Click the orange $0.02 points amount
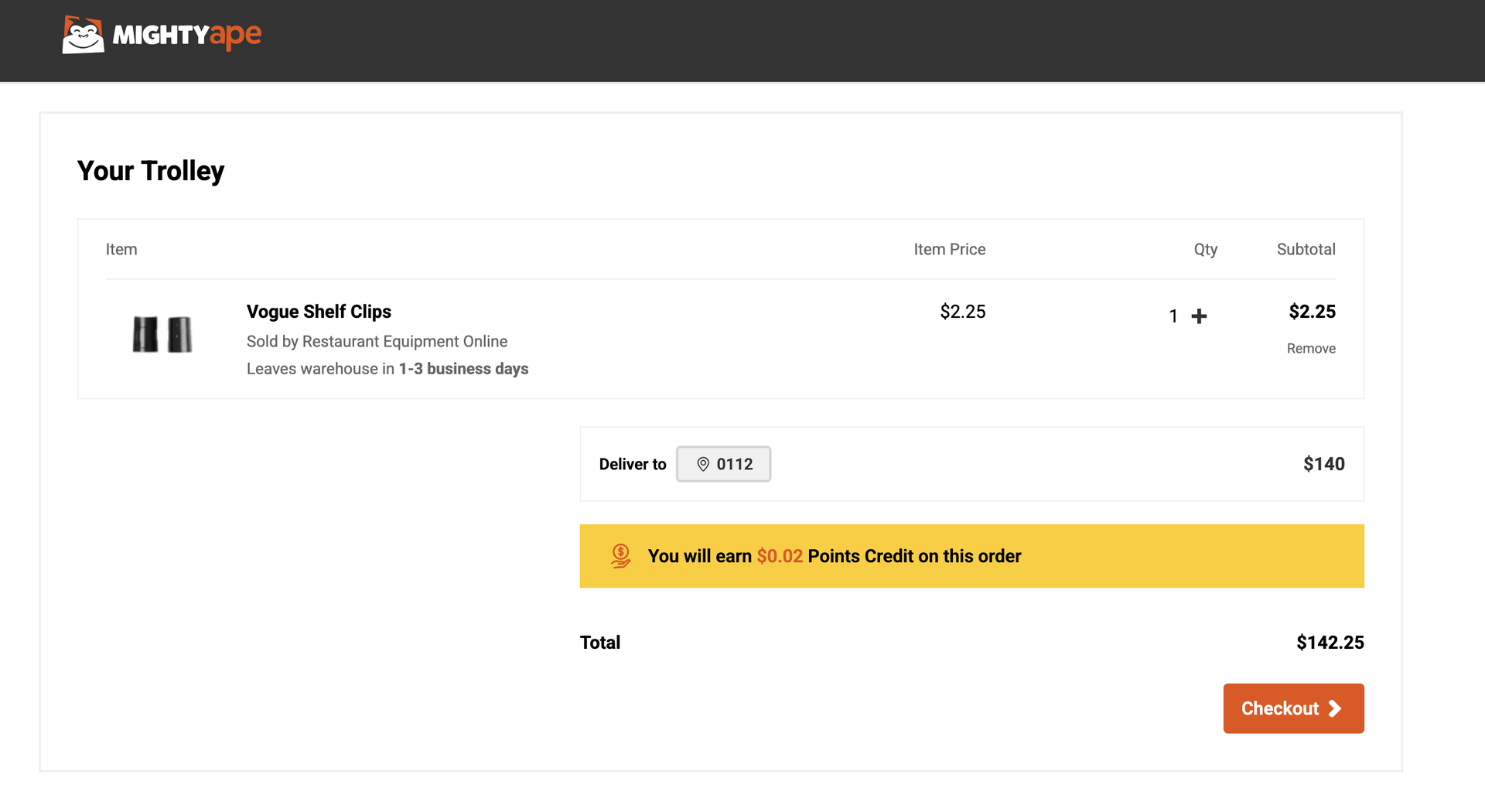 [779, 556]
